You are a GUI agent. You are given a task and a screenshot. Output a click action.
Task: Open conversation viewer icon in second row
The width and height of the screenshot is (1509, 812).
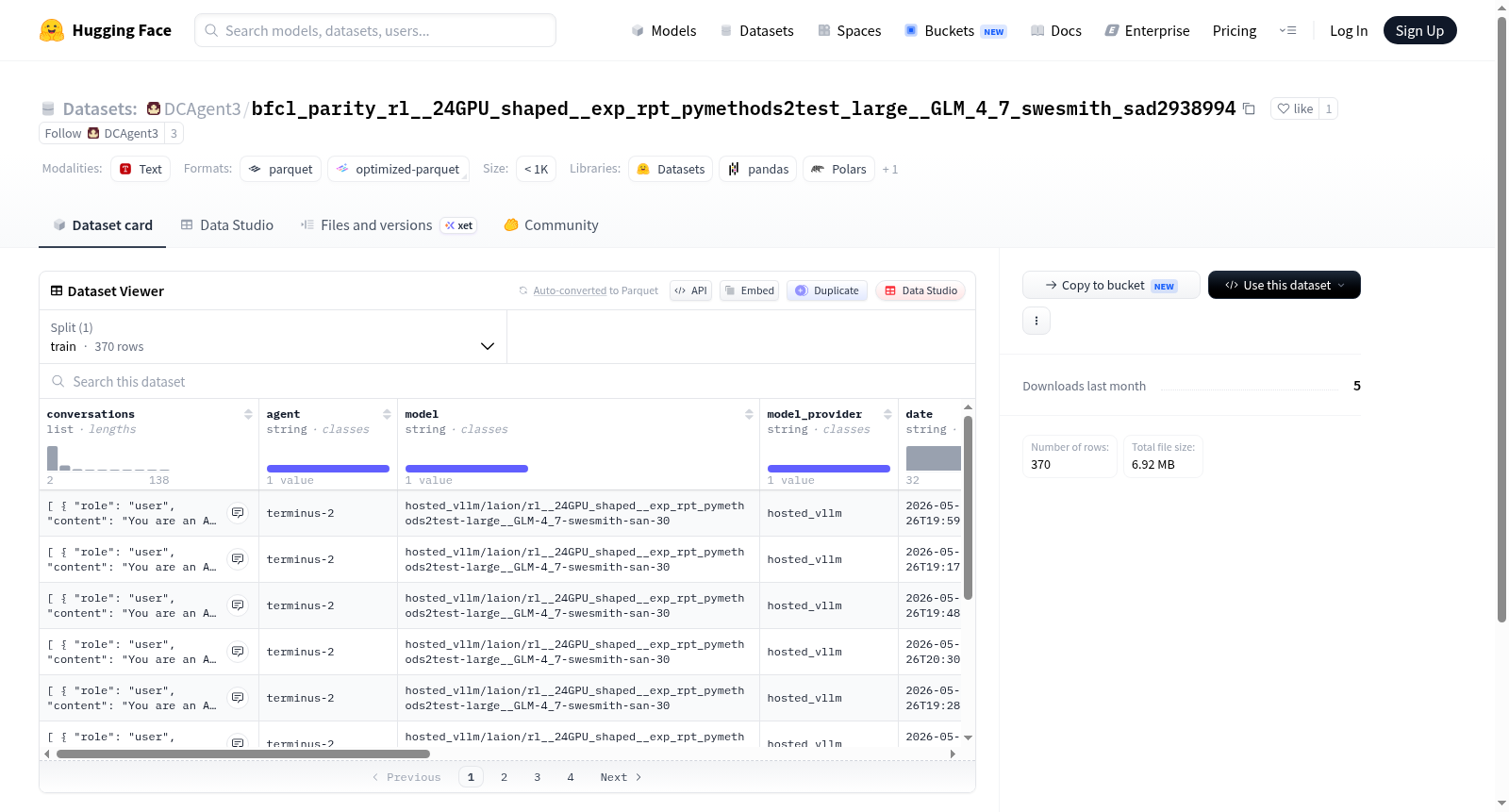coord(238,559)
